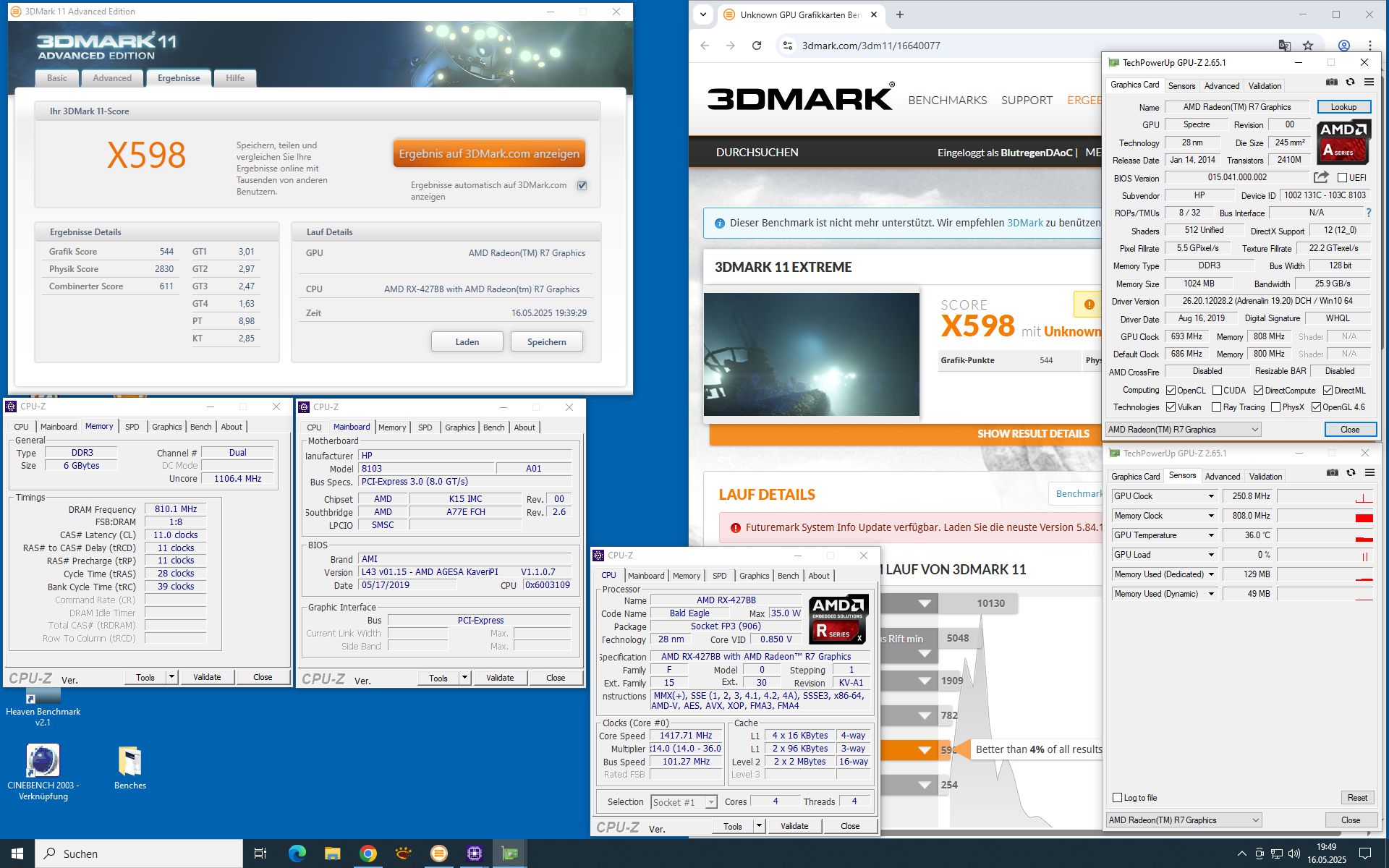Open File Explorer from the taskbar
Screen dimensions: 1389x868
pyautogui.click(x=332, y=854)
